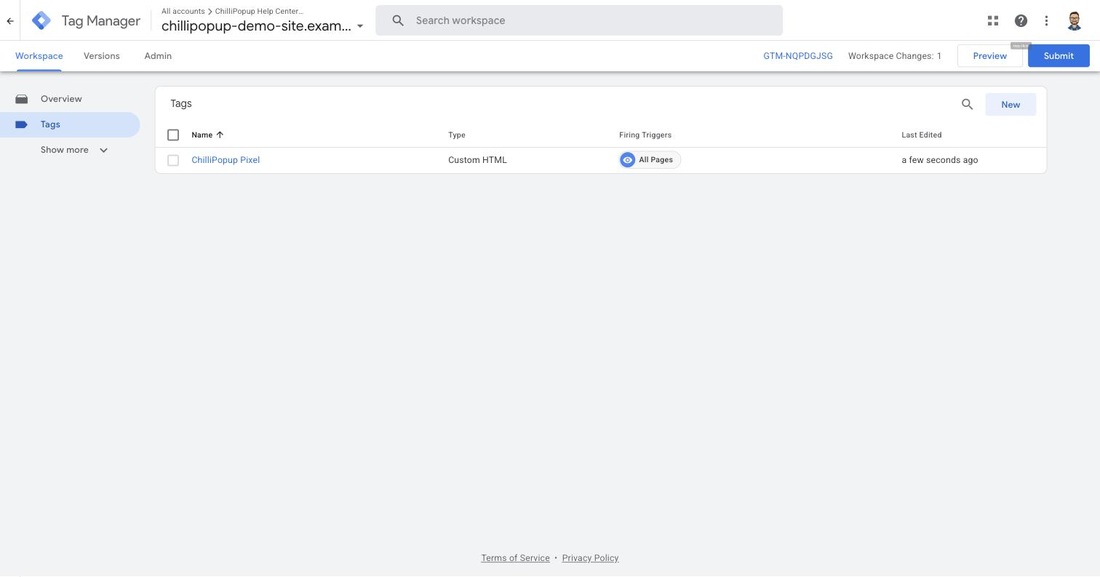Open the Google apps grid
Image resolution: width=1100 pixels, height=577 pixels.
[993, 21]
